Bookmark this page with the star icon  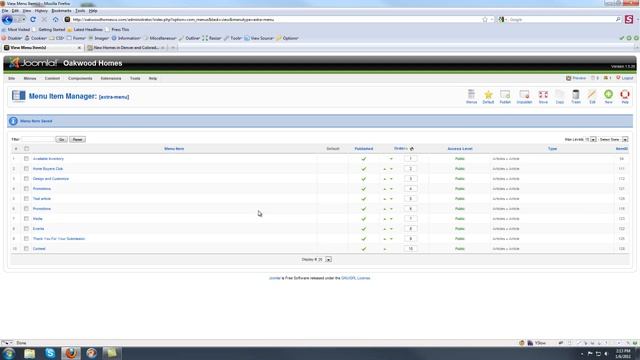[x=485, y=20]
